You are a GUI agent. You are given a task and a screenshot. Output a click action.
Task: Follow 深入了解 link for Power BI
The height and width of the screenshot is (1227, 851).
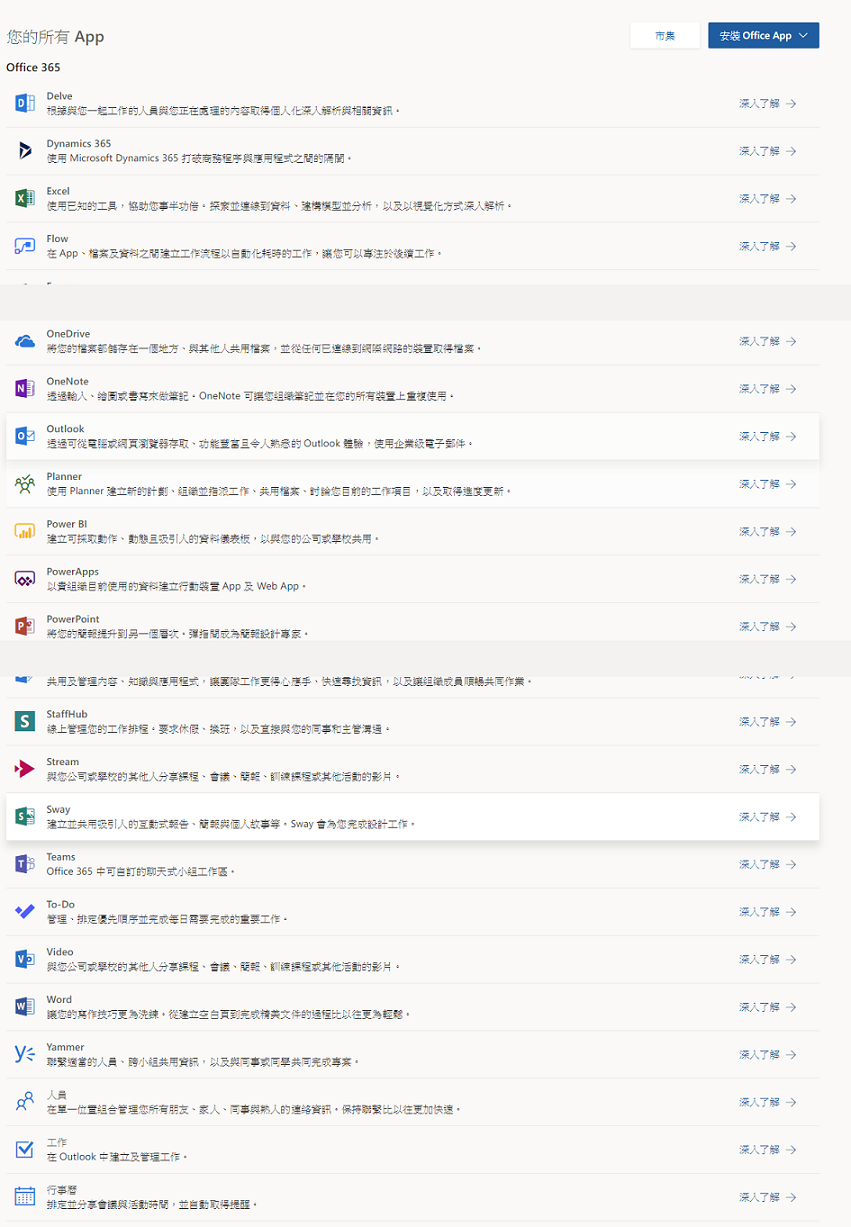click(x=767, y=531)
